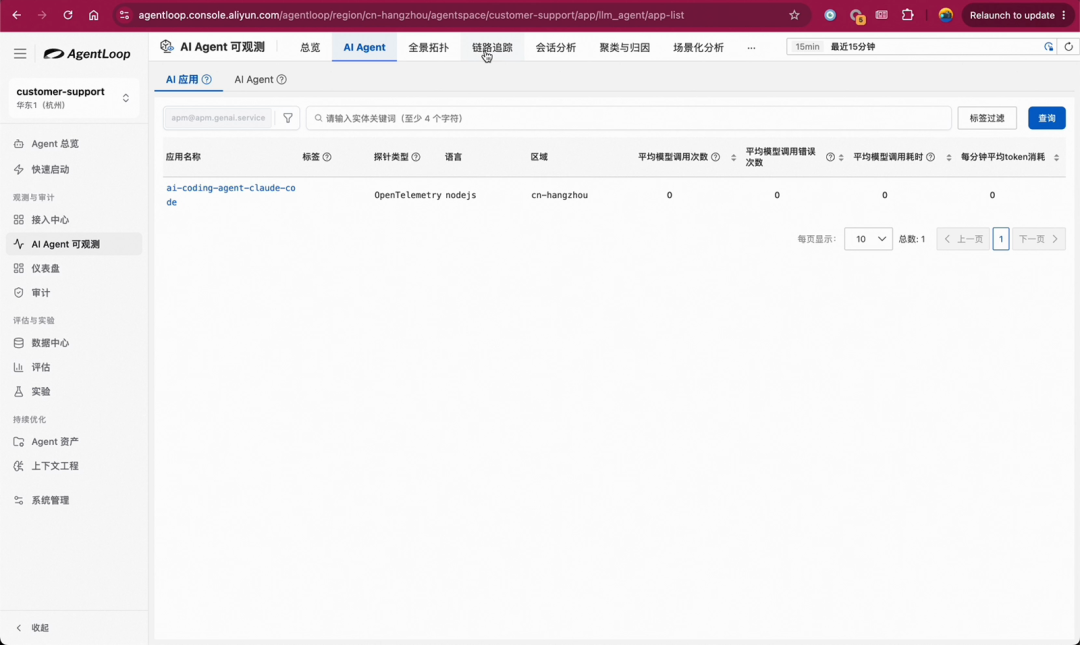Go back in browser history

17,15
